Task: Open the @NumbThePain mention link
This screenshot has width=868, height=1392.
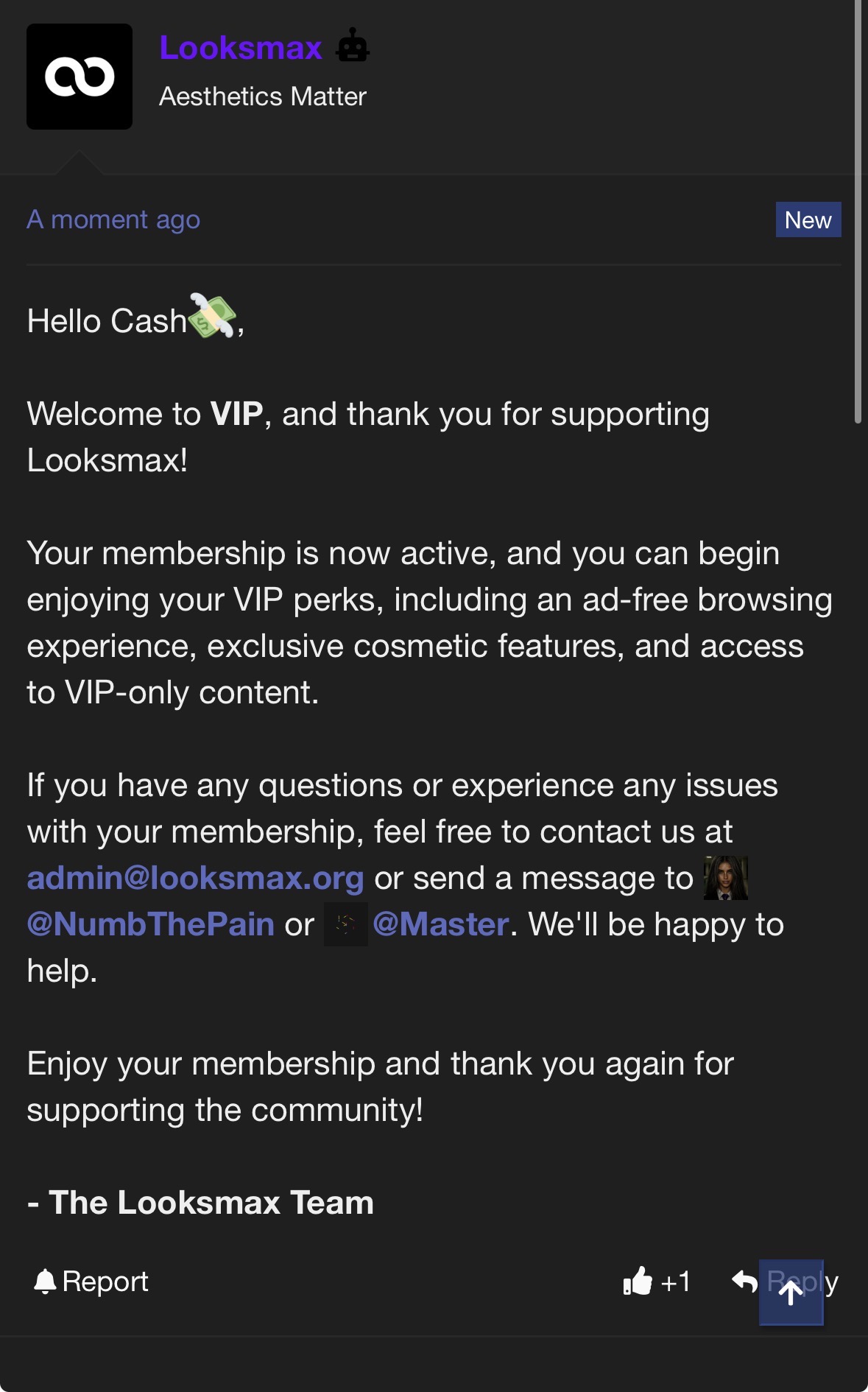Action: (x=151, y=924)
